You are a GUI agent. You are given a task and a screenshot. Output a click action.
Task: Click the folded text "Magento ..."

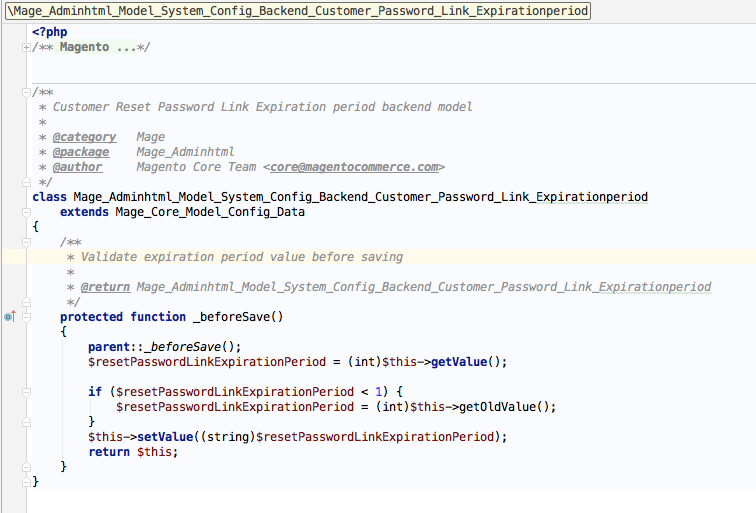[98, 47]
